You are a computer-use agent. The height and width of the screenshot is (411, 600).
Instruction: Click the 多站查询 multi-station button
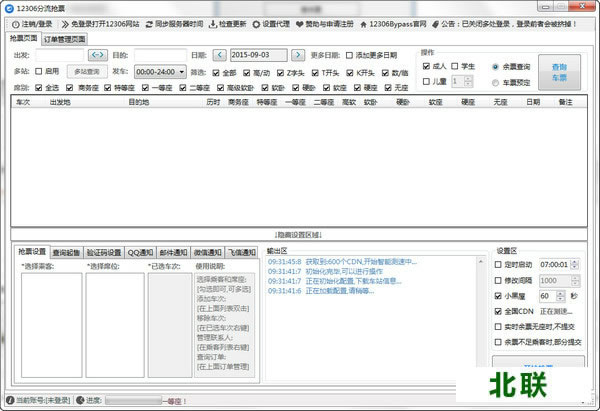pyautogui.click(x=91, y=72)
